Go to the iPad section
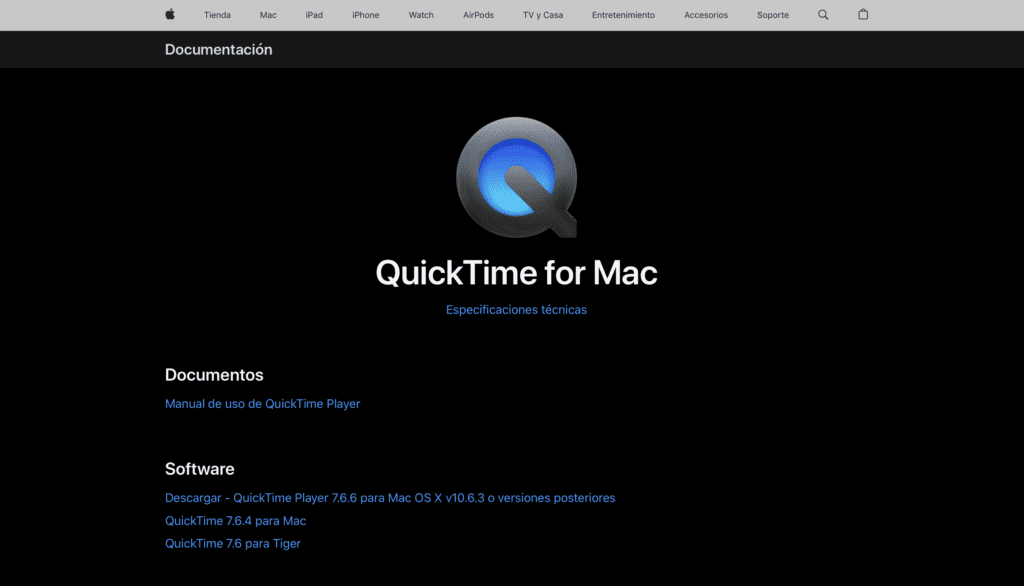 click(x=314, y=15)
